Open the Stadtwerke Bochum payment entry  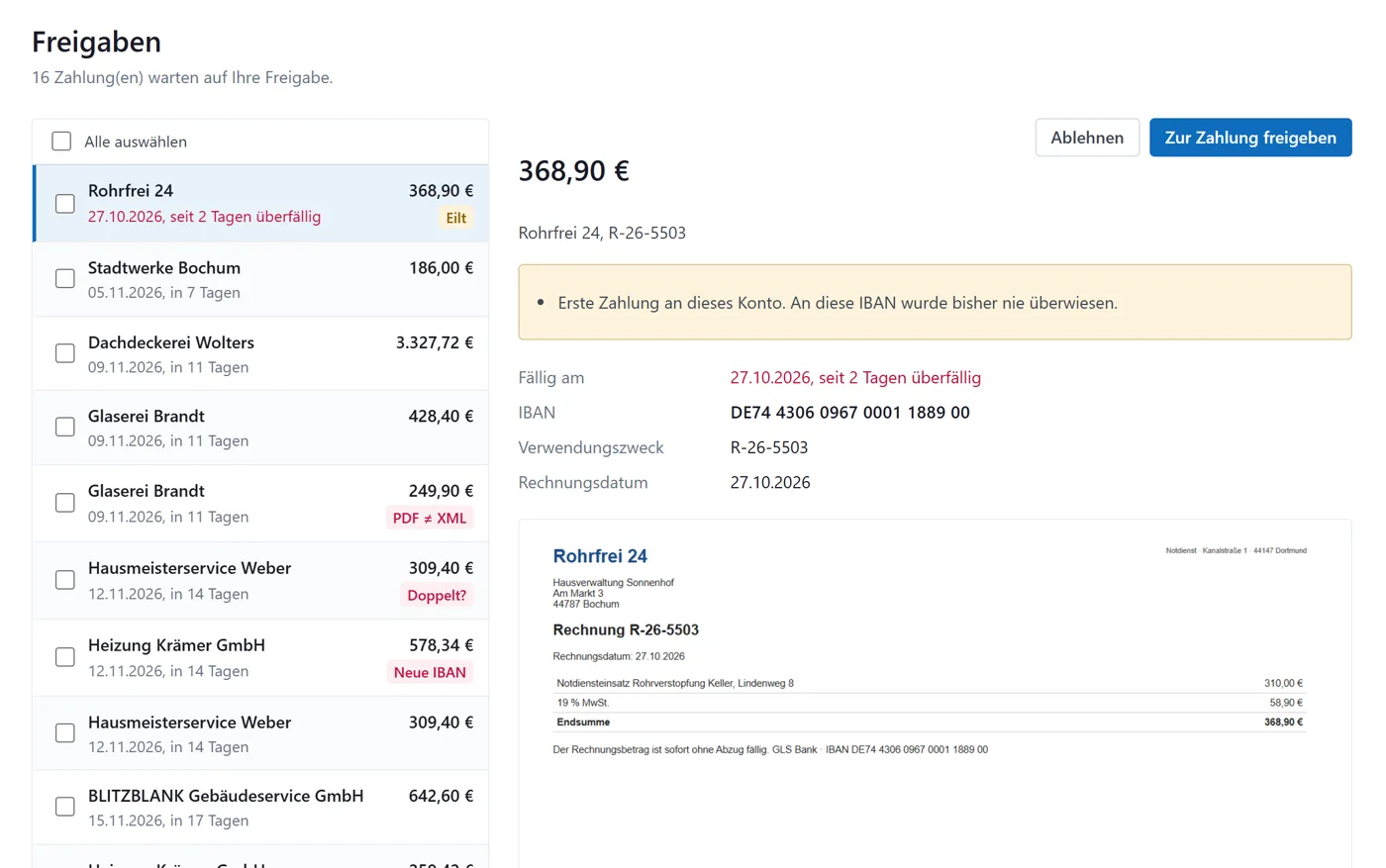coord(261,279)
